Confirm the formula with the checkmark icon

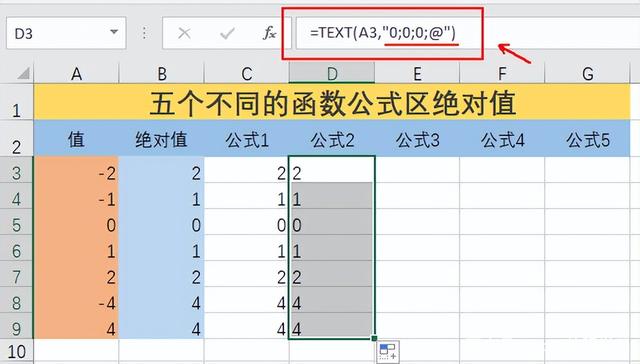tap(227, 33)
